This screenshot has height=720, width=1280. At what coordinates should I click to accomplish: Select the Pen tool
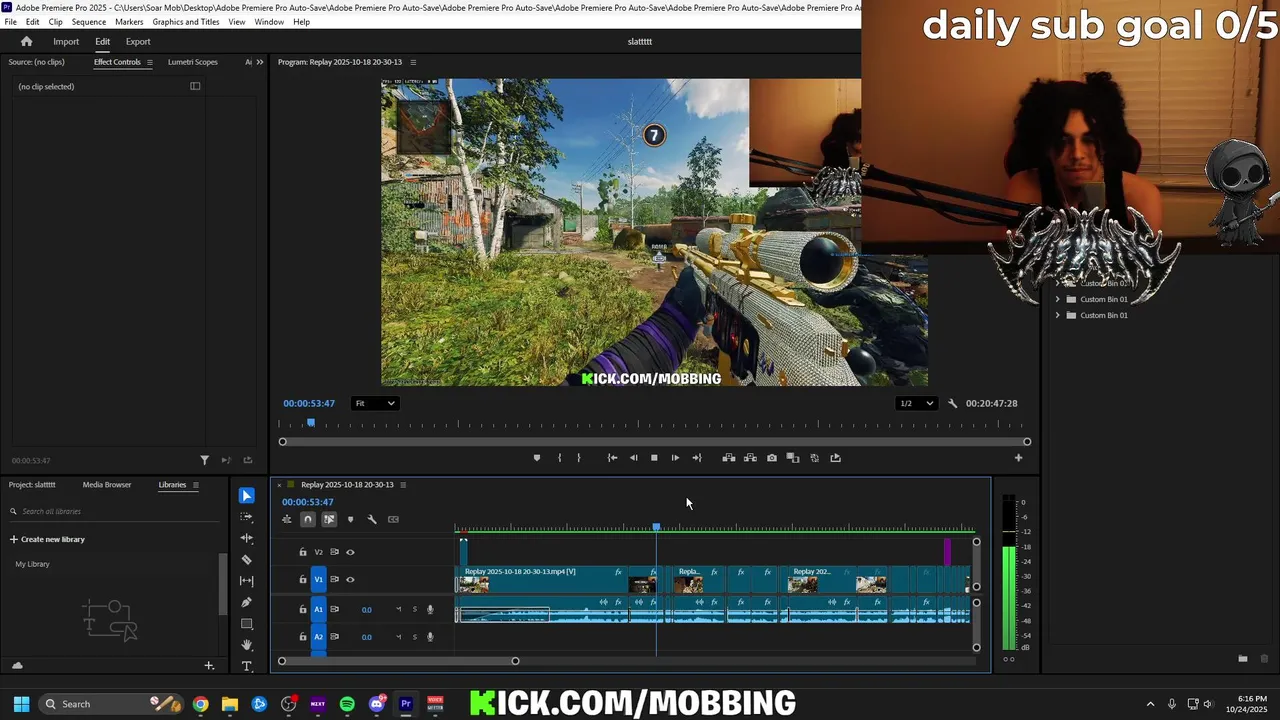click(x=246, y=602)
